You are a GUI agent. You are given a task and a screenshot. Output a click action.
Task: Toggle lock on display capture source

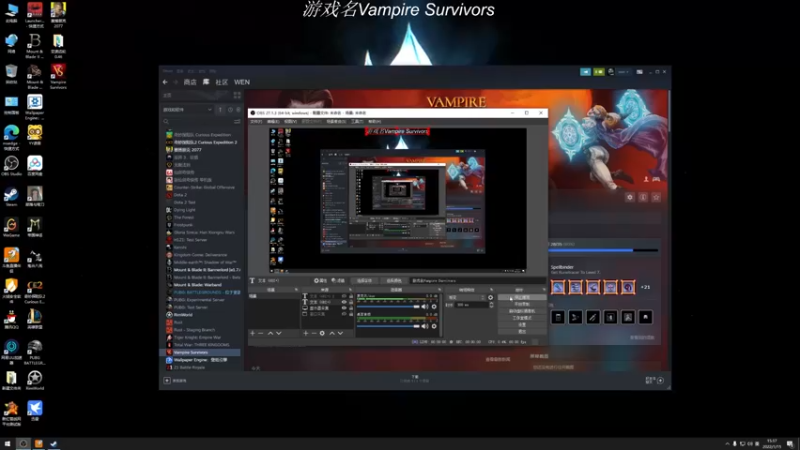point(351,308)
